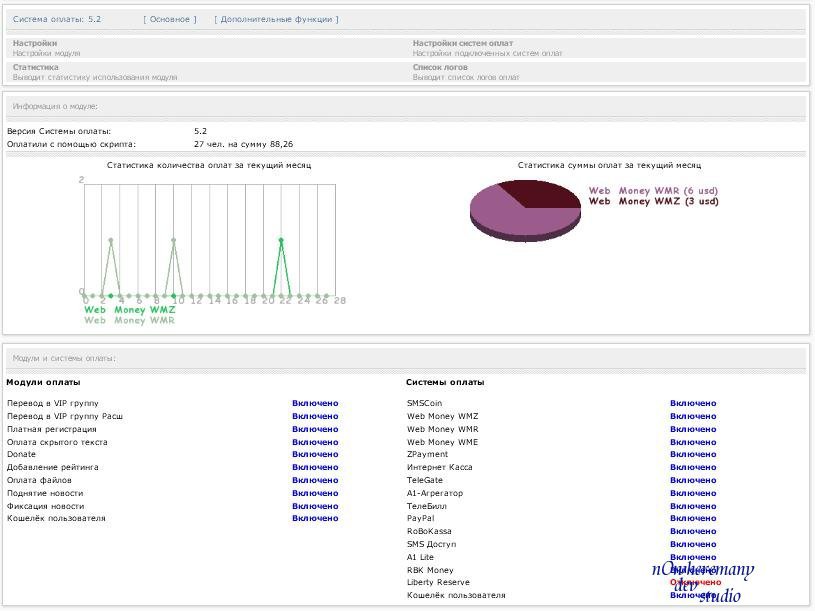Image resolution: width=815 pixels, height=611 pixels.
Task: Toggle Включено status for Оплата файлов
Action: tap(315, 480)
